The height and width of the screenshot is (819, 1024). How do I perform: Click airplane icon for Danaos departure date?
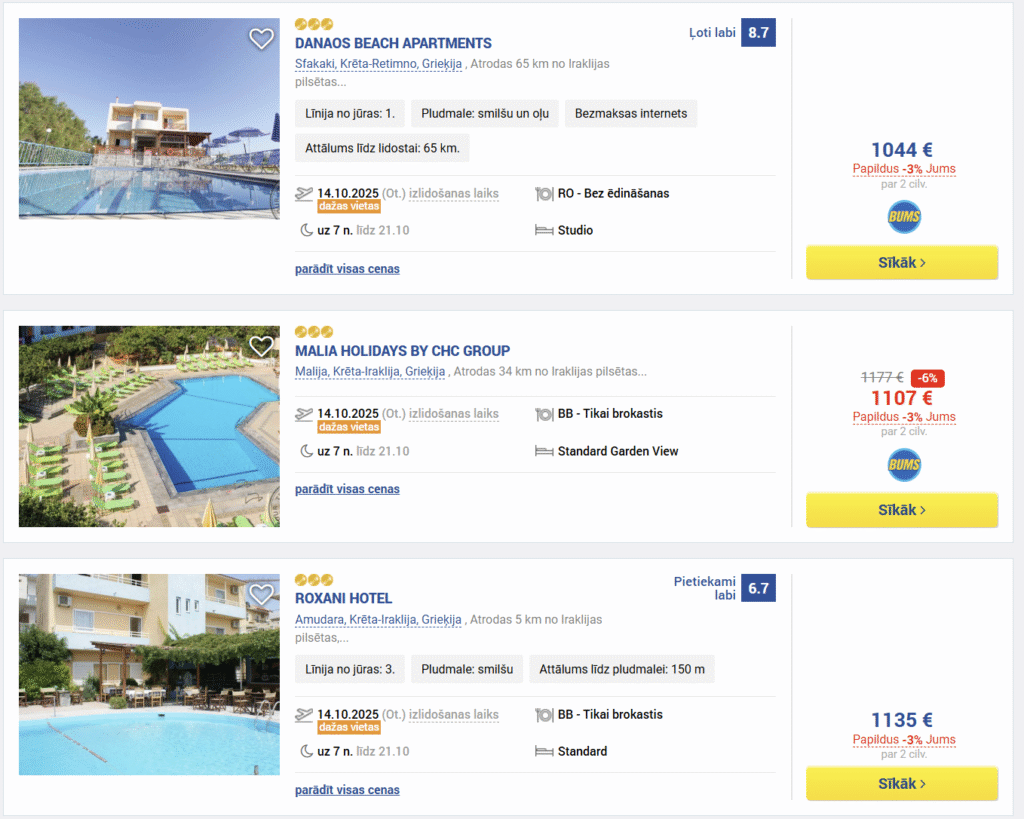point(304,194)
